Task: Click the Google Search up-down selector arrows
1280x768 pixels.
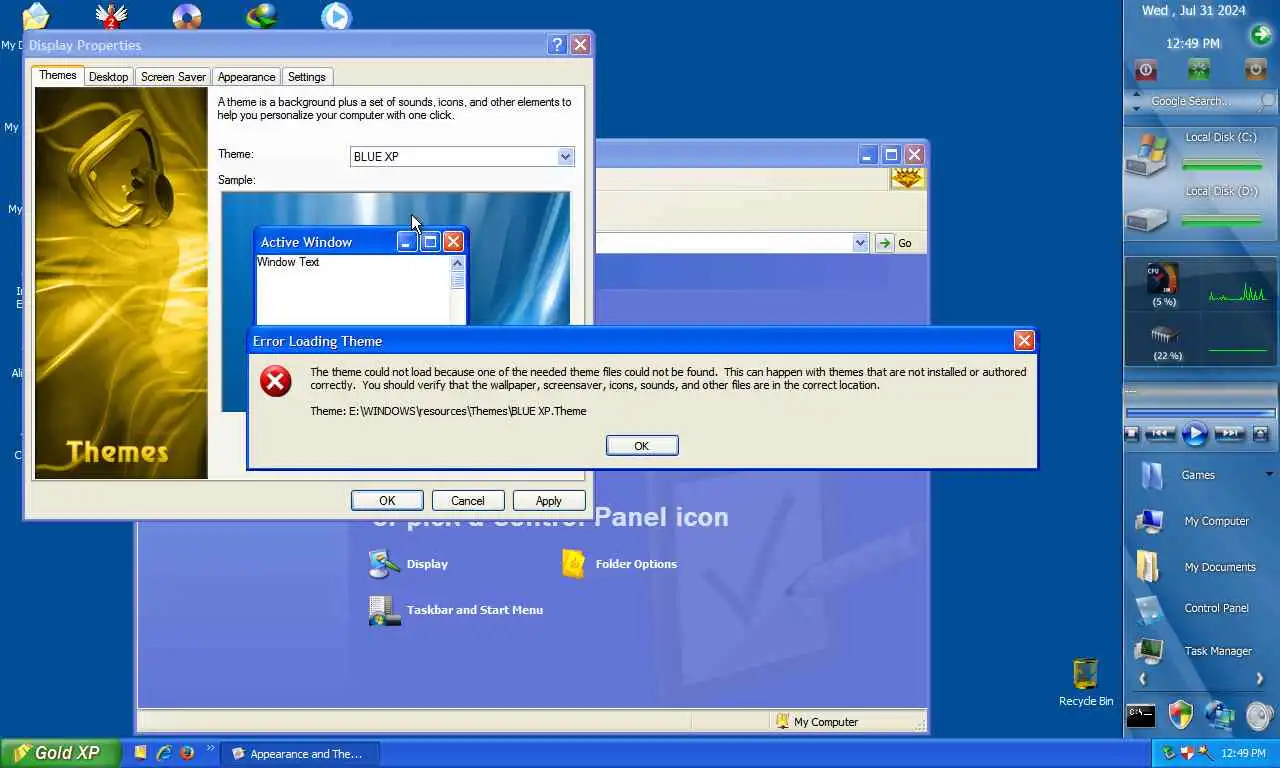Action: click(x=1136, y=101)
